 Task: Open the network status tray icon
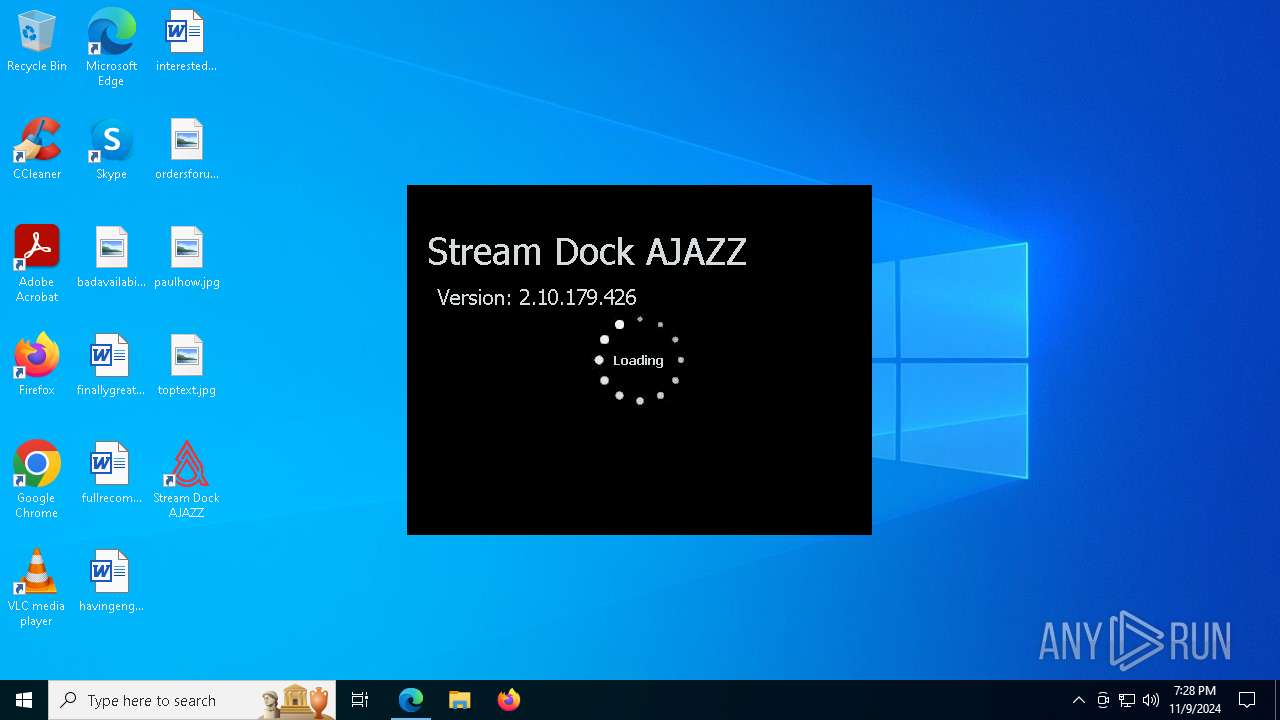pos(1127,700)
